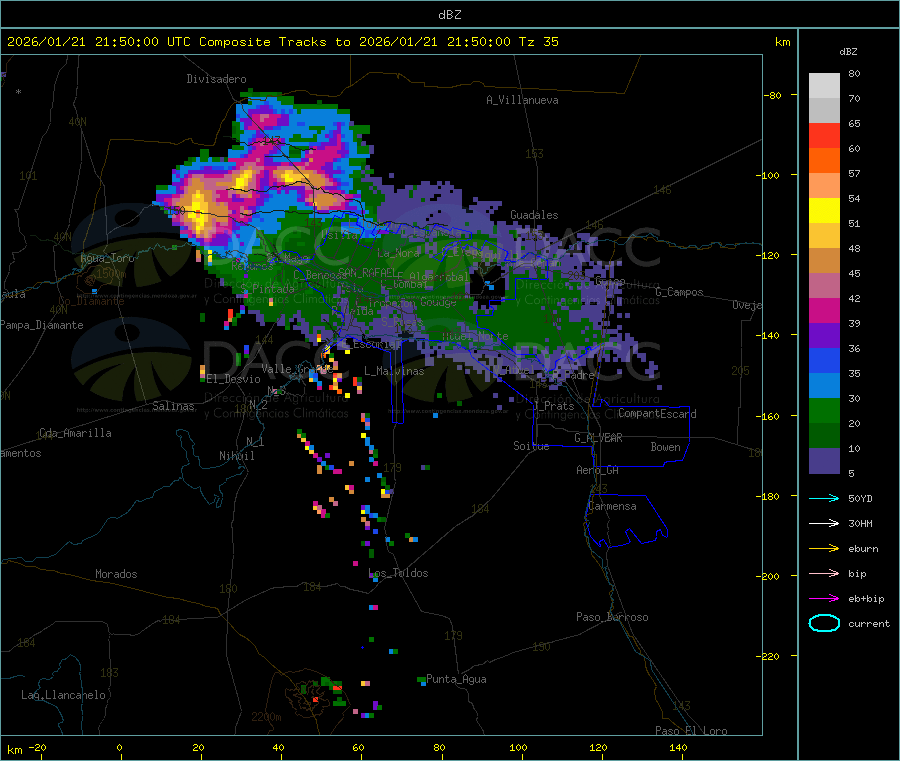
Task: Click the 'Agua_Toro' map label
Action: click(107, 258)
